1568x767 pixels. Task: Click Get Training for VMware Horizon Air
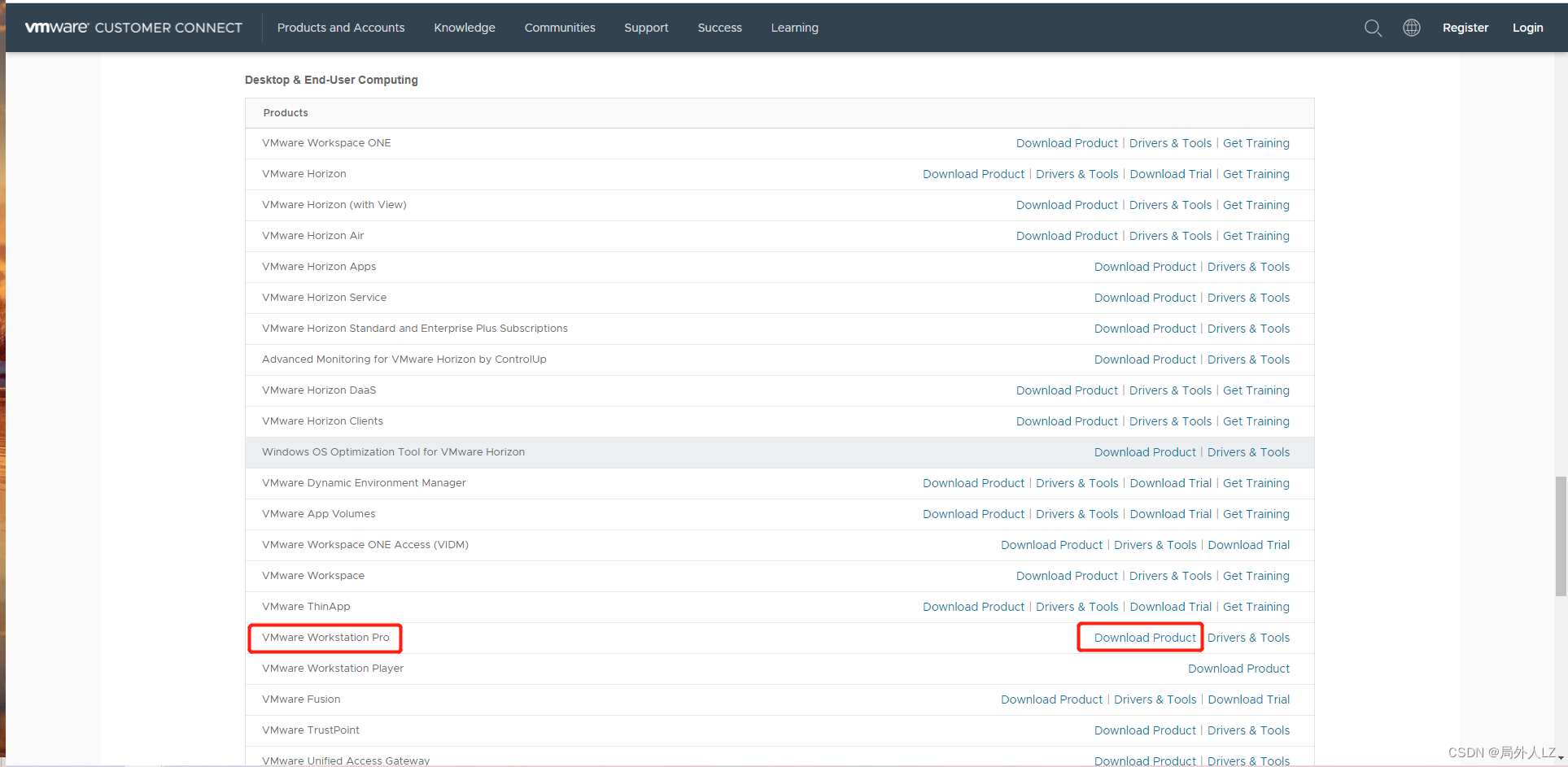click(x=1256, y=236)
